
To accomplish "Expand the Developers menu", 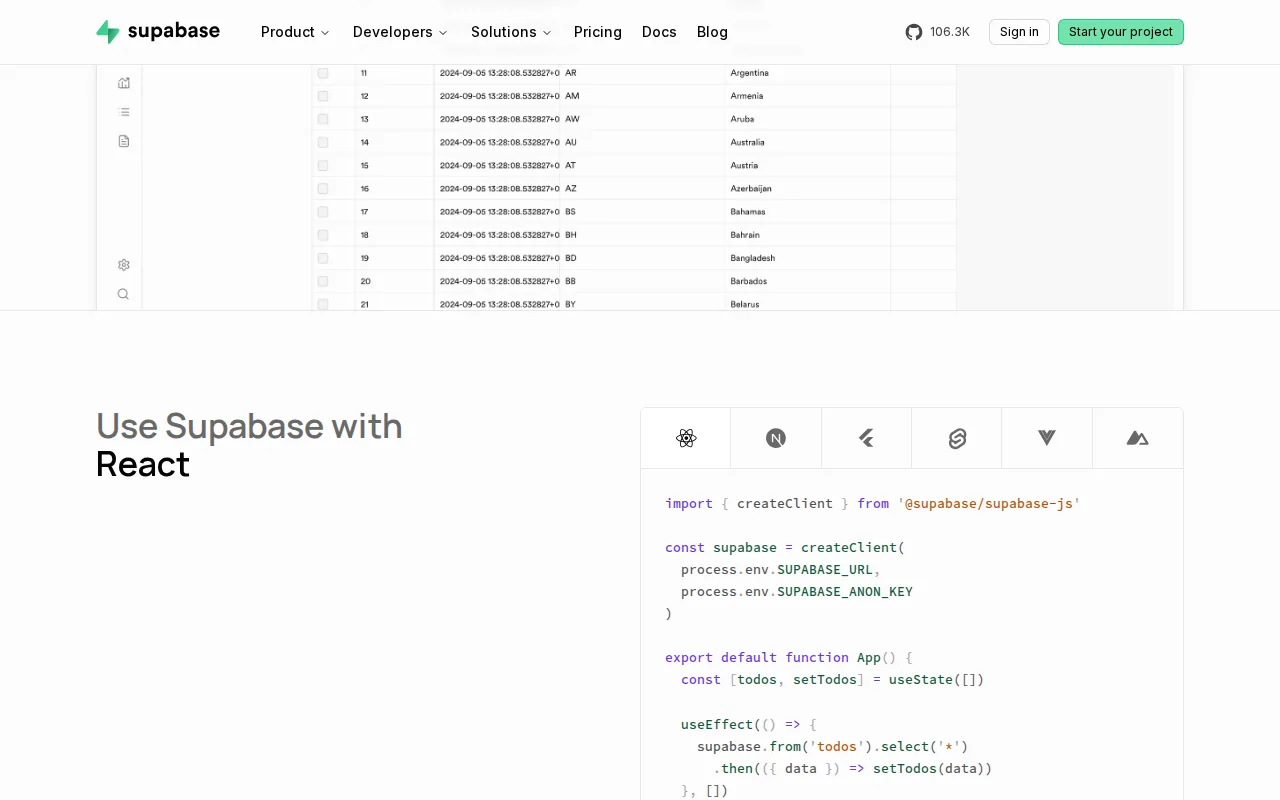I will click(x=400, y=32).
